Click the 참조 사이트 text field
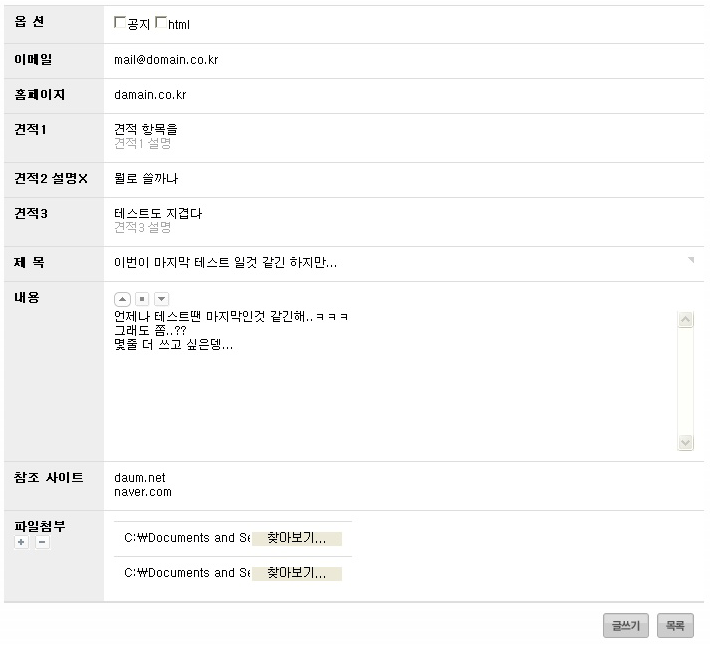This screenshot has width=710, height=645. (300, 485)
